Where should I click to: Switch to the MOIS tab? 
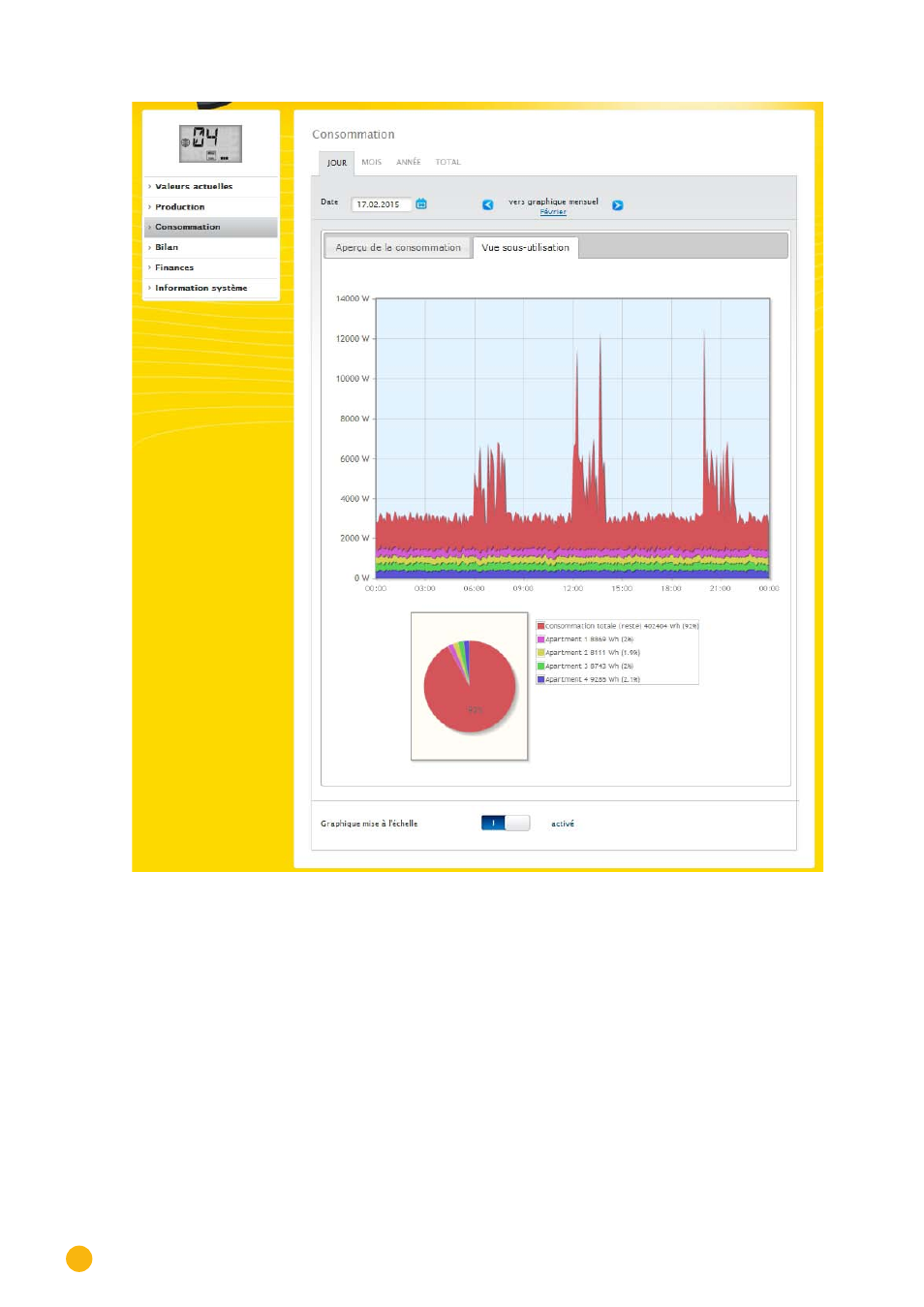tap(372, 162)
